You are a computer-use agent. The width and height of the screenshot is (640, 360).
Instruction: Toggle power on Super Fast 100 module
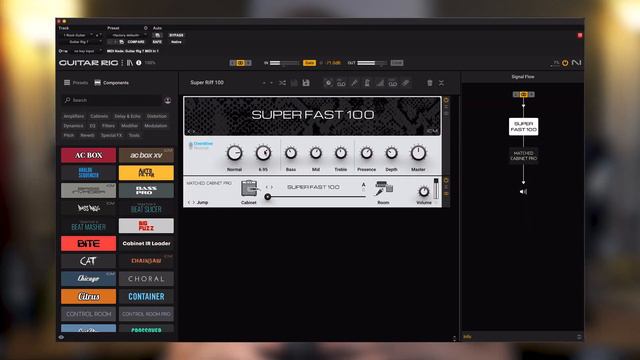coord(446,100)
